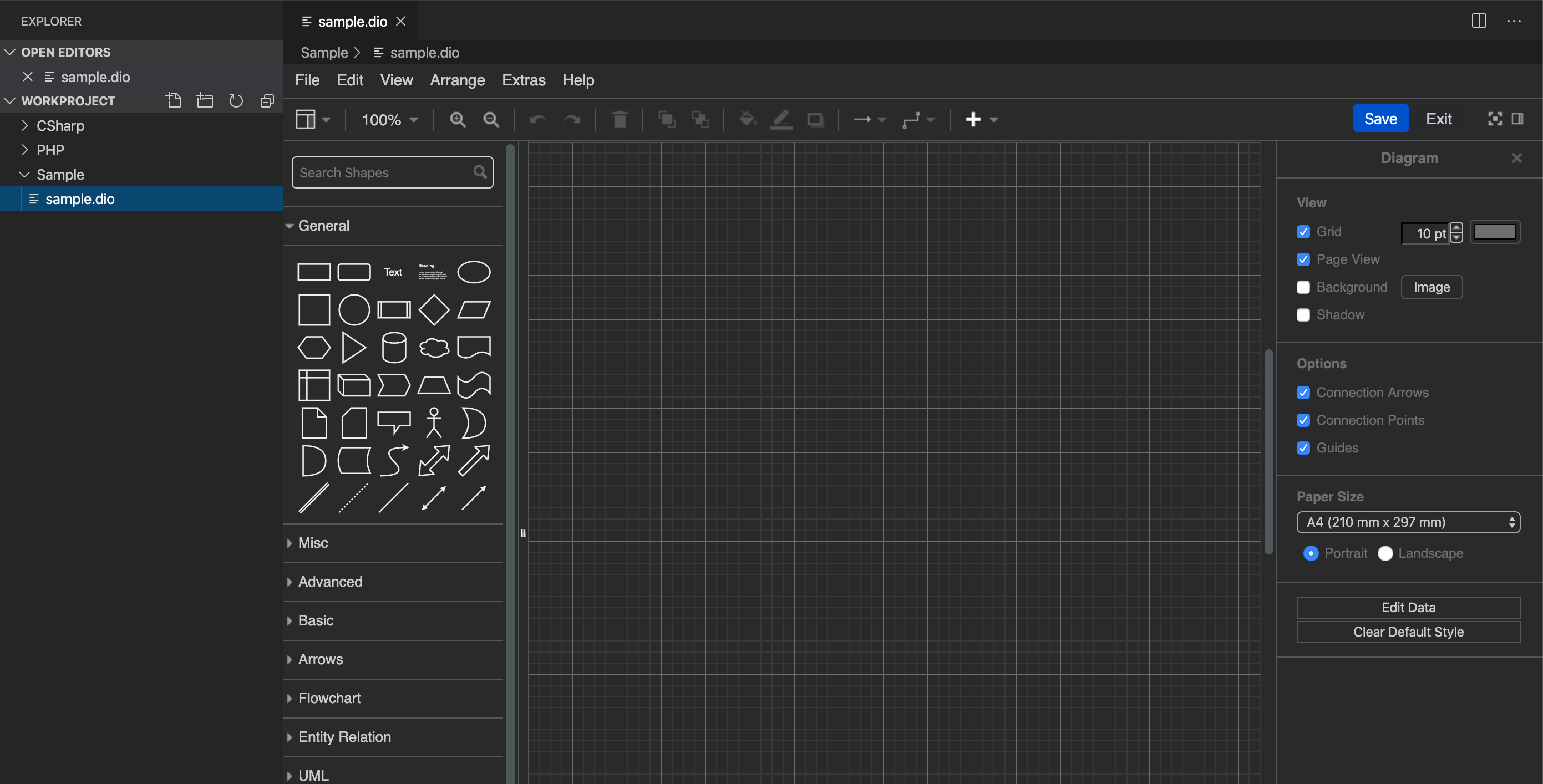Open the Insert plus dropdown
Image resolution: width=1543 pixels, height=784 pixels.
pos(982,119)
